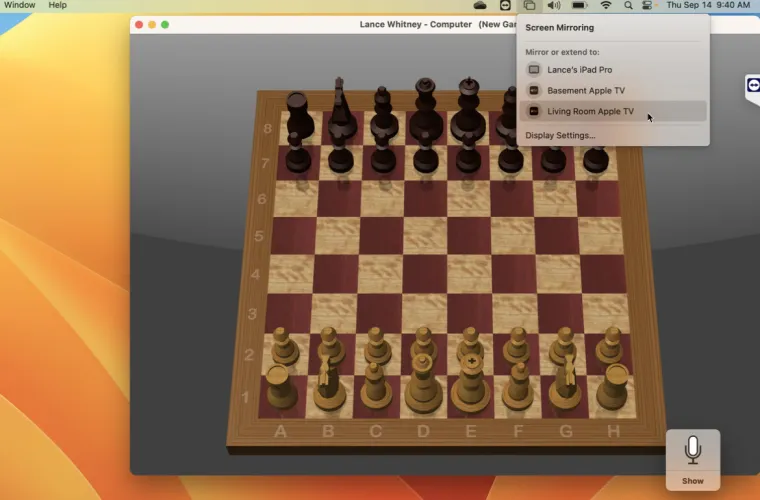Viewport: 760px width, 500px height.
Task: Select the white king on E1
Action: pyautogui.click(x=469, y=385)
